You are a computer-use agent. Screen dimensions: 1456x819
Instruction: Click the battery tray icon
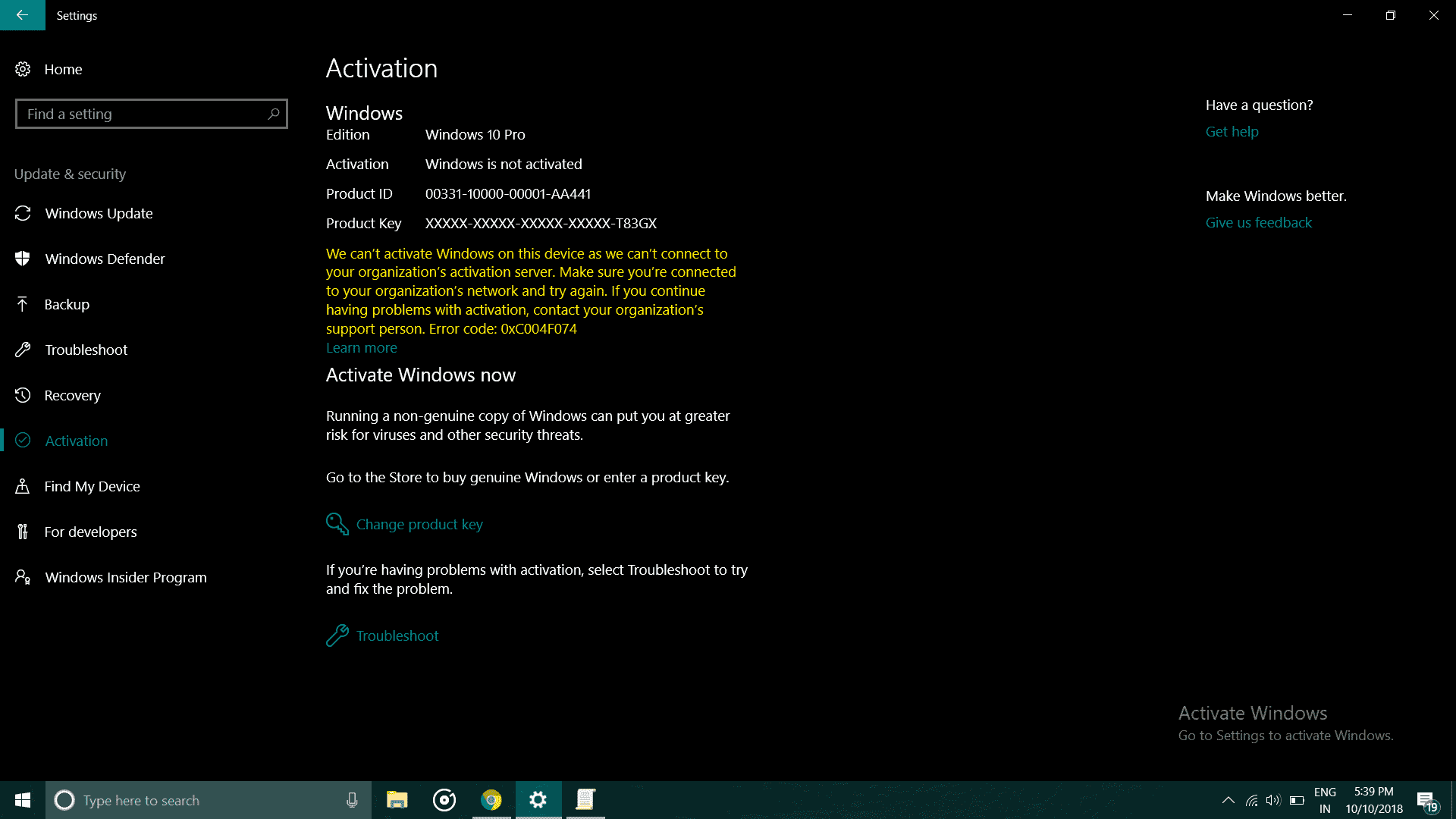pos(1297,800)
